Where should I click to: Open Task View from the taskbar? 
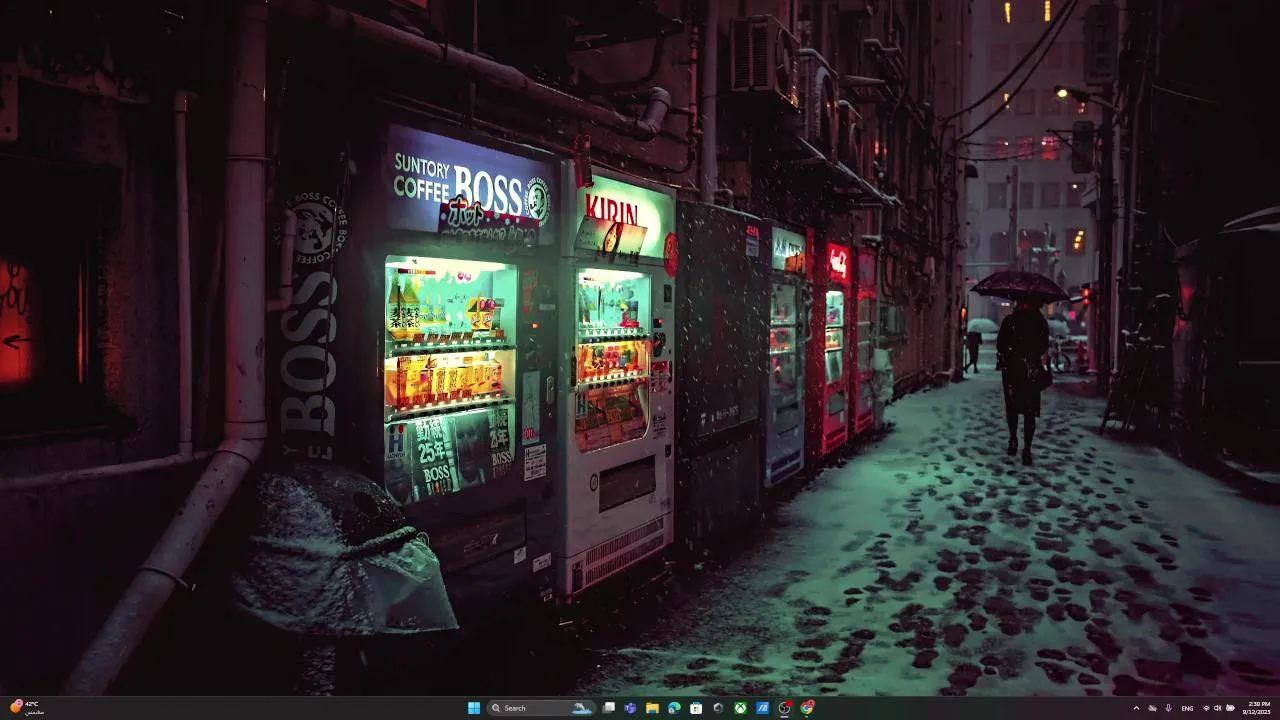608,708
